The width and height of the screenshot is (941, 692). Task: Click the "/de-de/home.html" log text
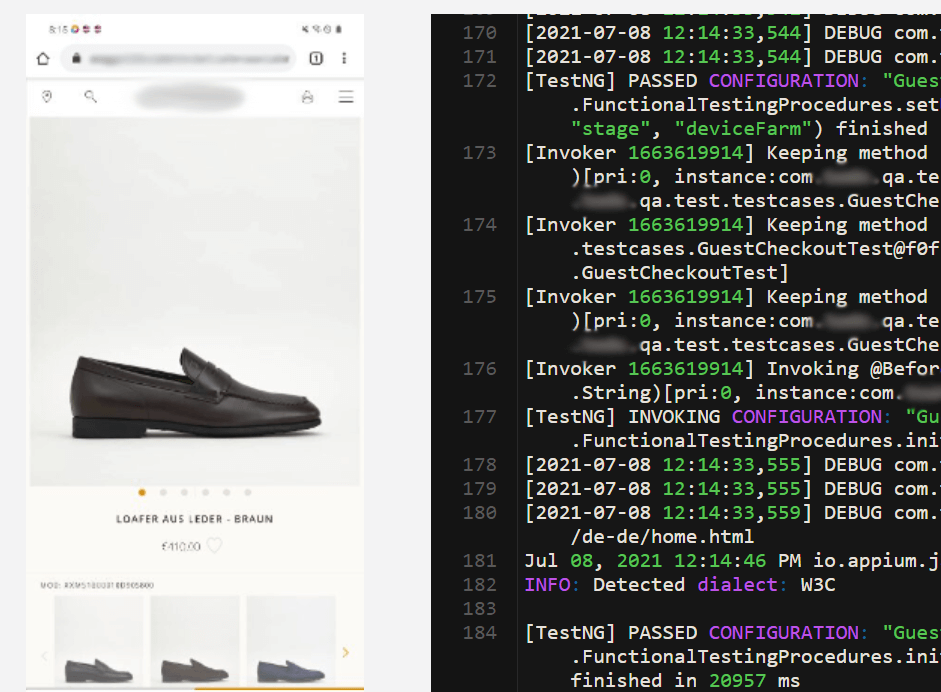(x=662, y=537)
